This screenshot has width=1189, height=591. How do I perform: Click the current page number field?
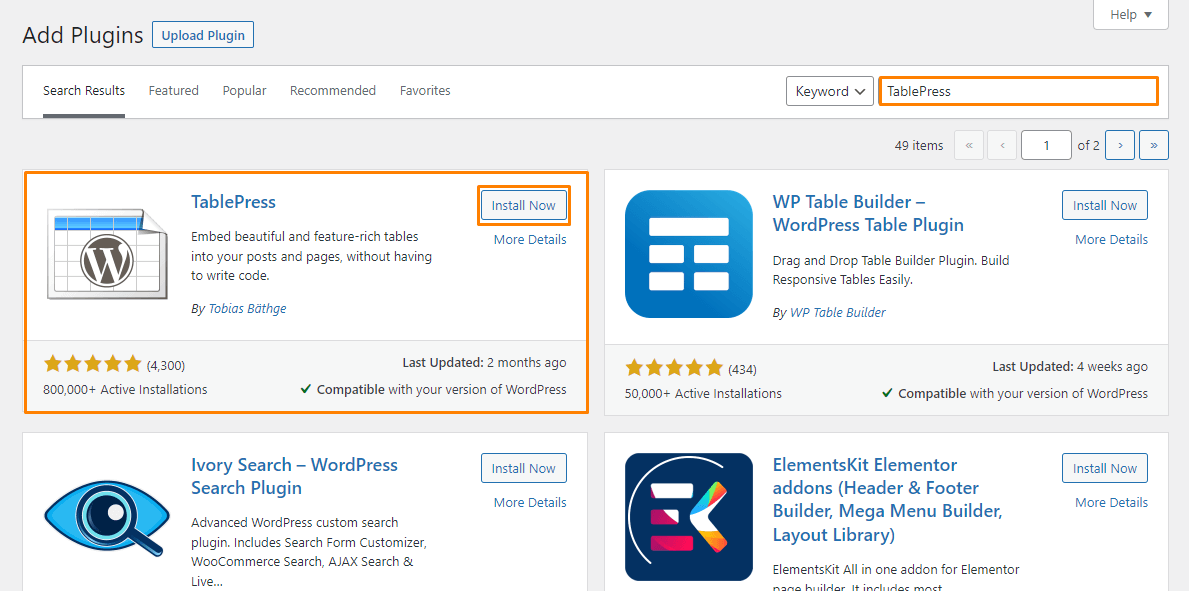(1046, 145)
